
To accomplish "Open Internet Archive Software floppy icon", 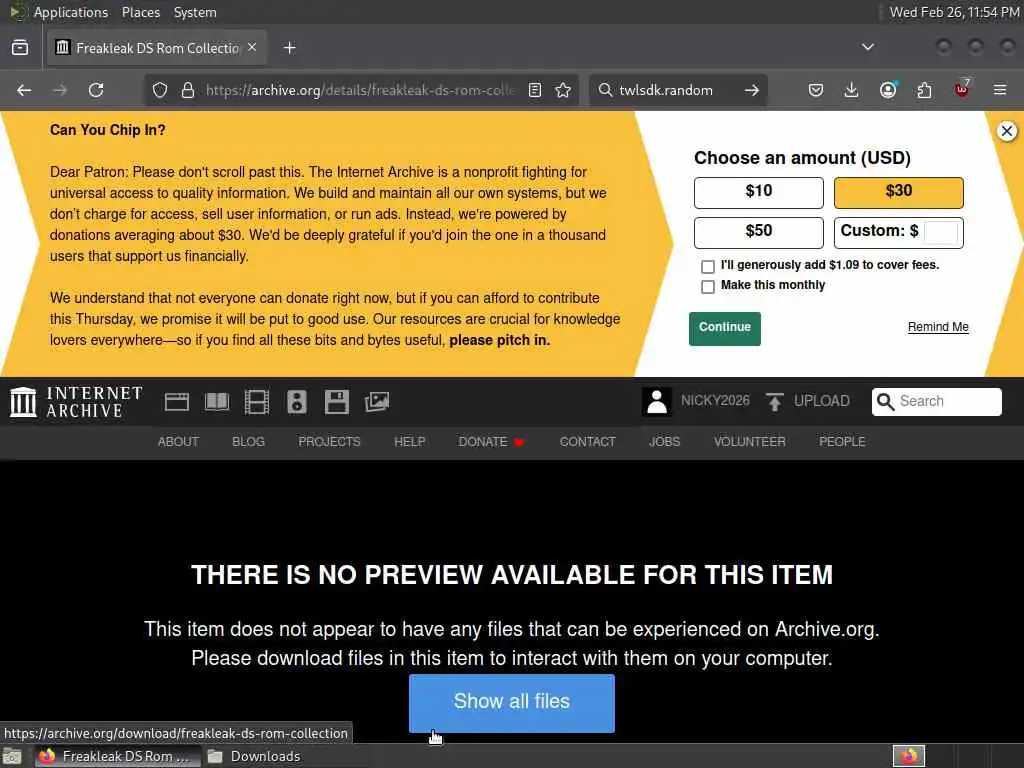I will click(x=337, y=402).
